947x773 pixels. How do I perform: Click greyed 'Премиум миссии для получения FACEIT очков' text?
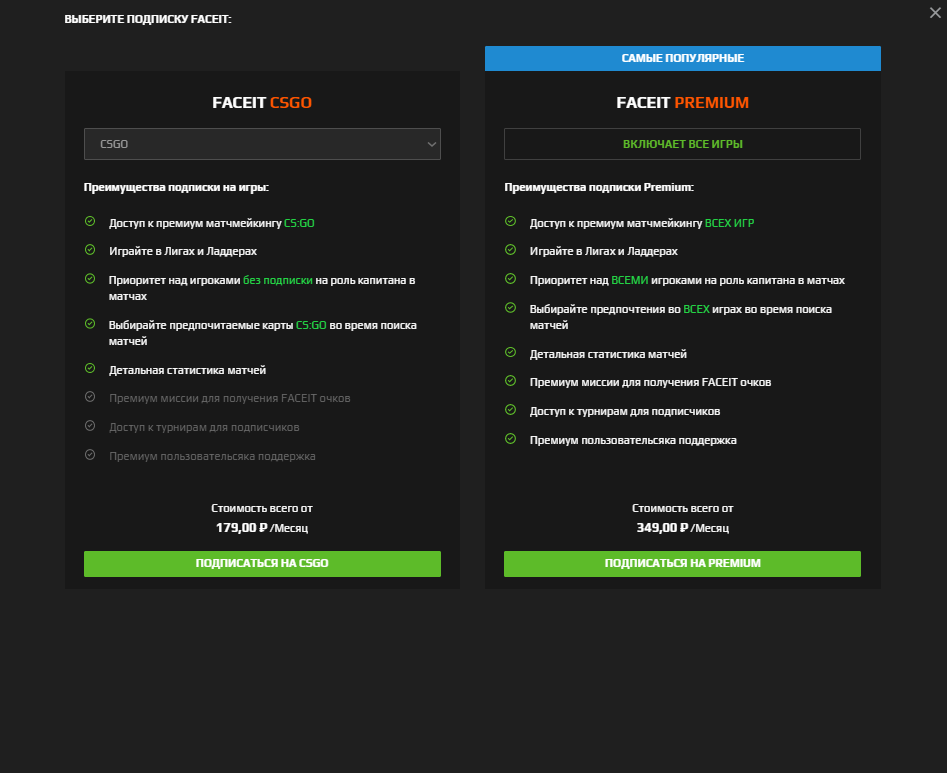230,399
